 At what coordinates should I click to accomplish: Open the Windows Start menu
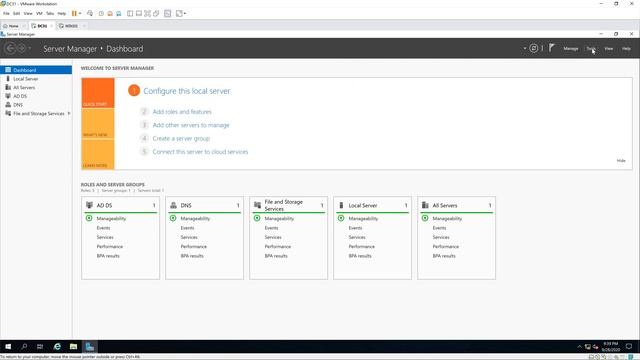click(x=8, y=347)
